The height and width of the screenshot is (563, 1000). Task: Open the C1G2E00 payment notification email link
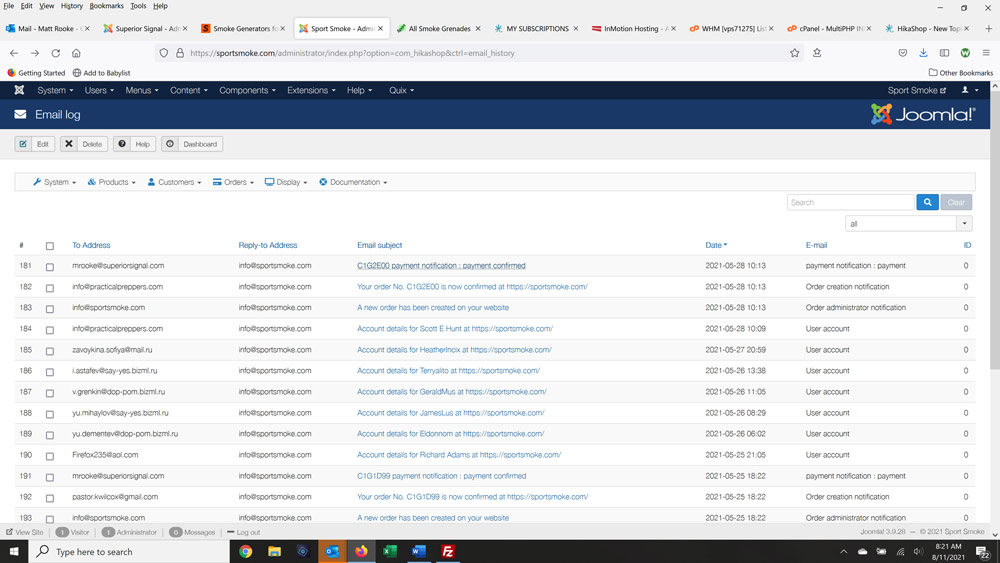[441, 266]
